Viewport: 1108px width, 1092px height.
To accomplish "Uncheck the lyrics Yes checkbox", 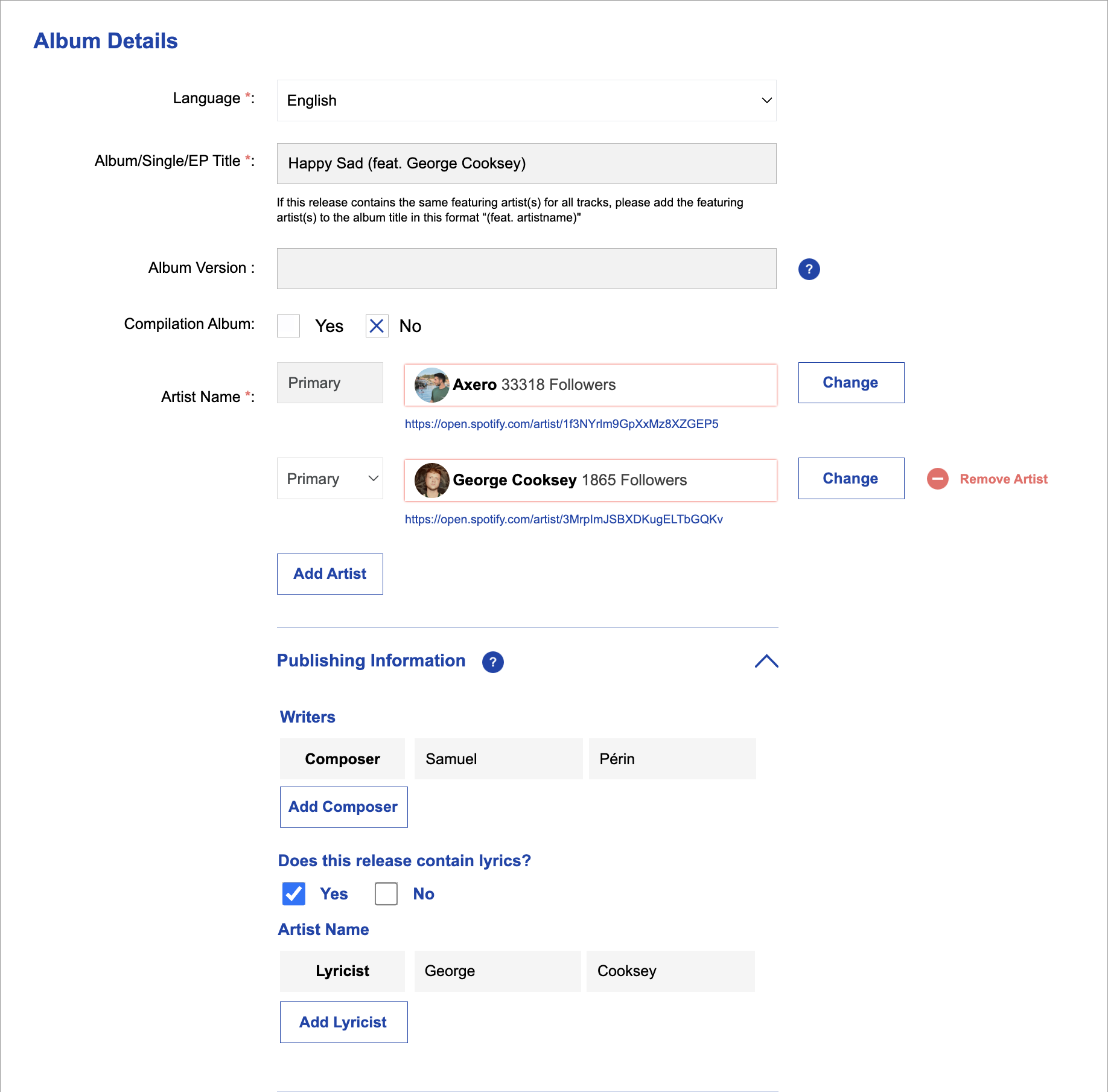I will (x=294, y=894).
